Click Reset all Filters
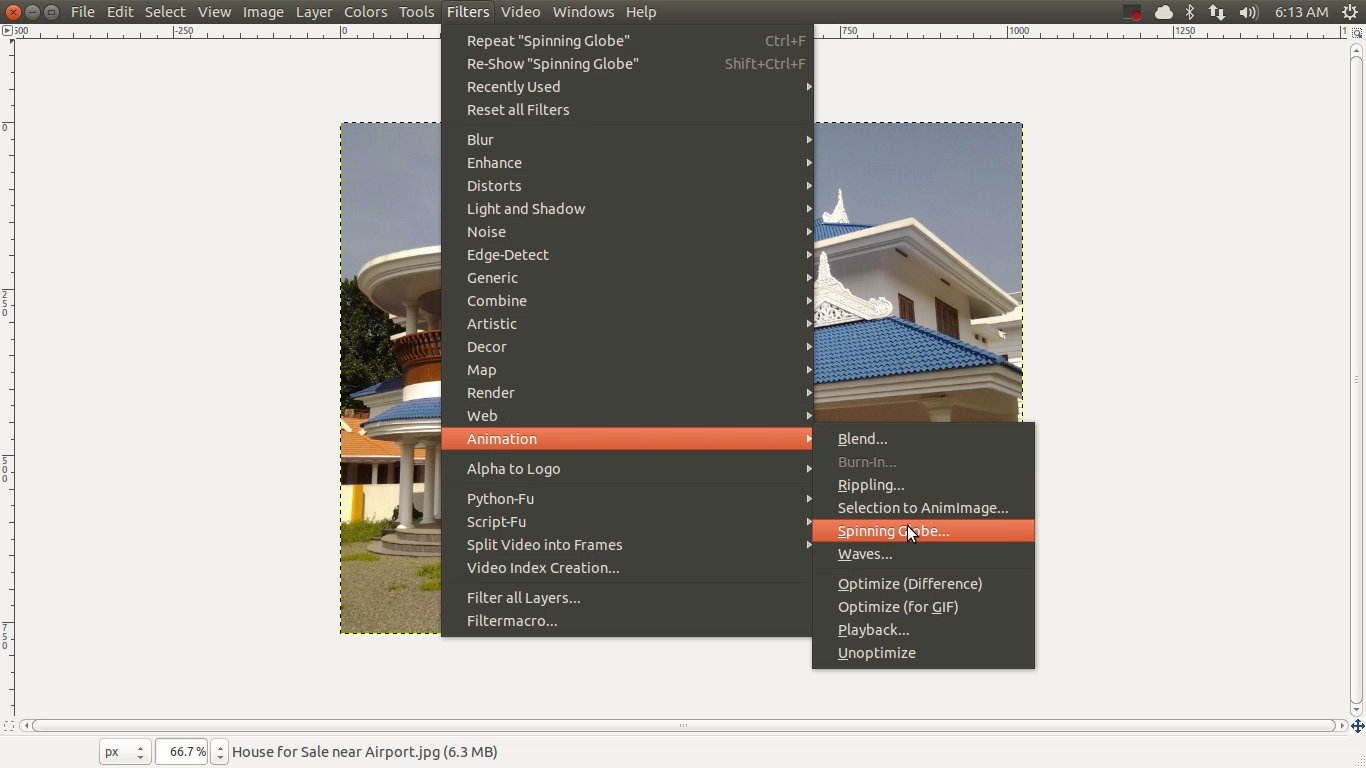Screen dimensions: 1366x768 [x=518, y=110]
